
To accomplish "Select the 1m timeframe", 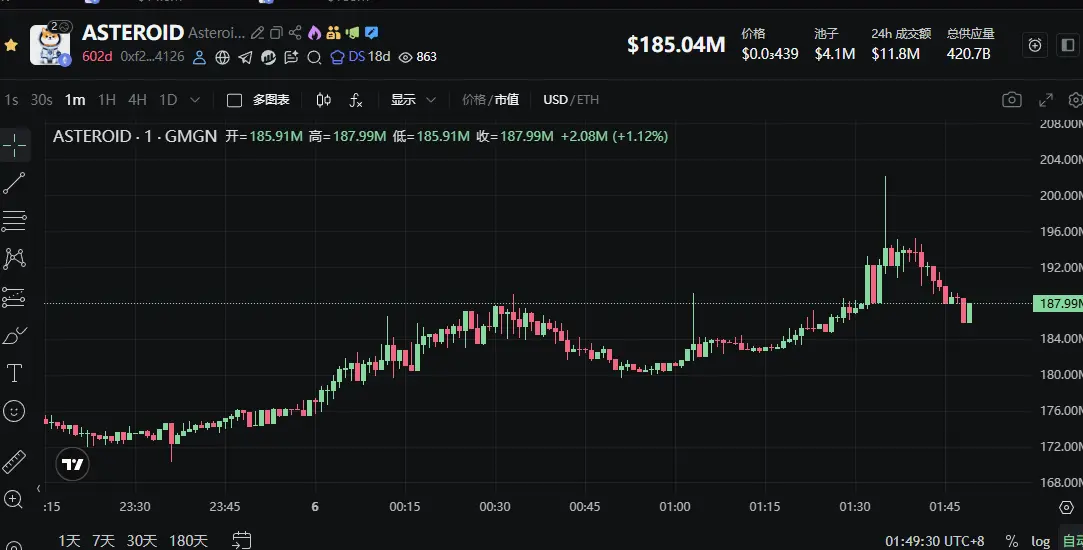I will 75,100.
